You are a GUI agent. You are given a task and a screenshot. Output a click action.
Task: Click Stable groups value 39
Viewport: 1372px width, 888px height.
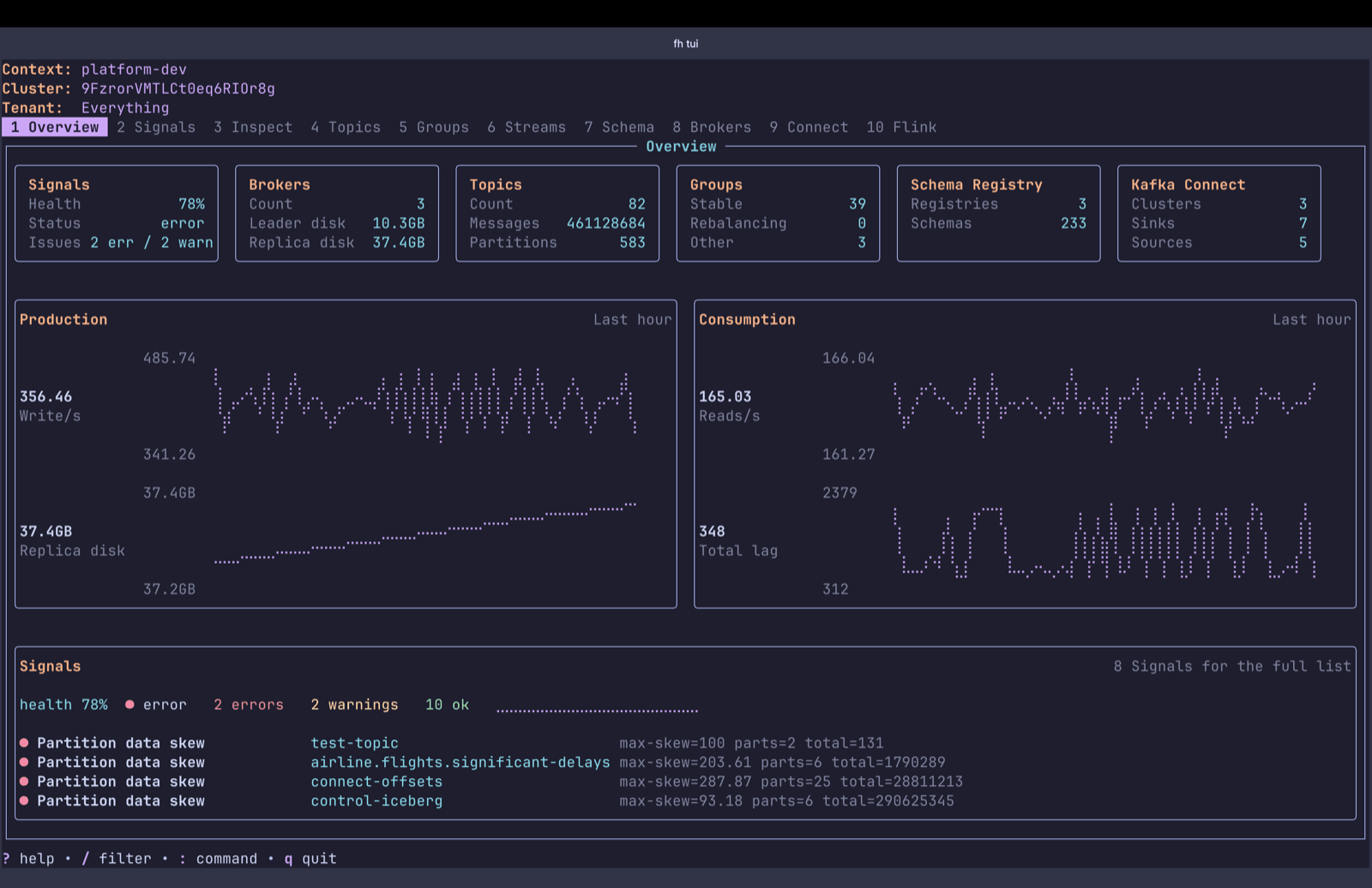click(857, 204)
